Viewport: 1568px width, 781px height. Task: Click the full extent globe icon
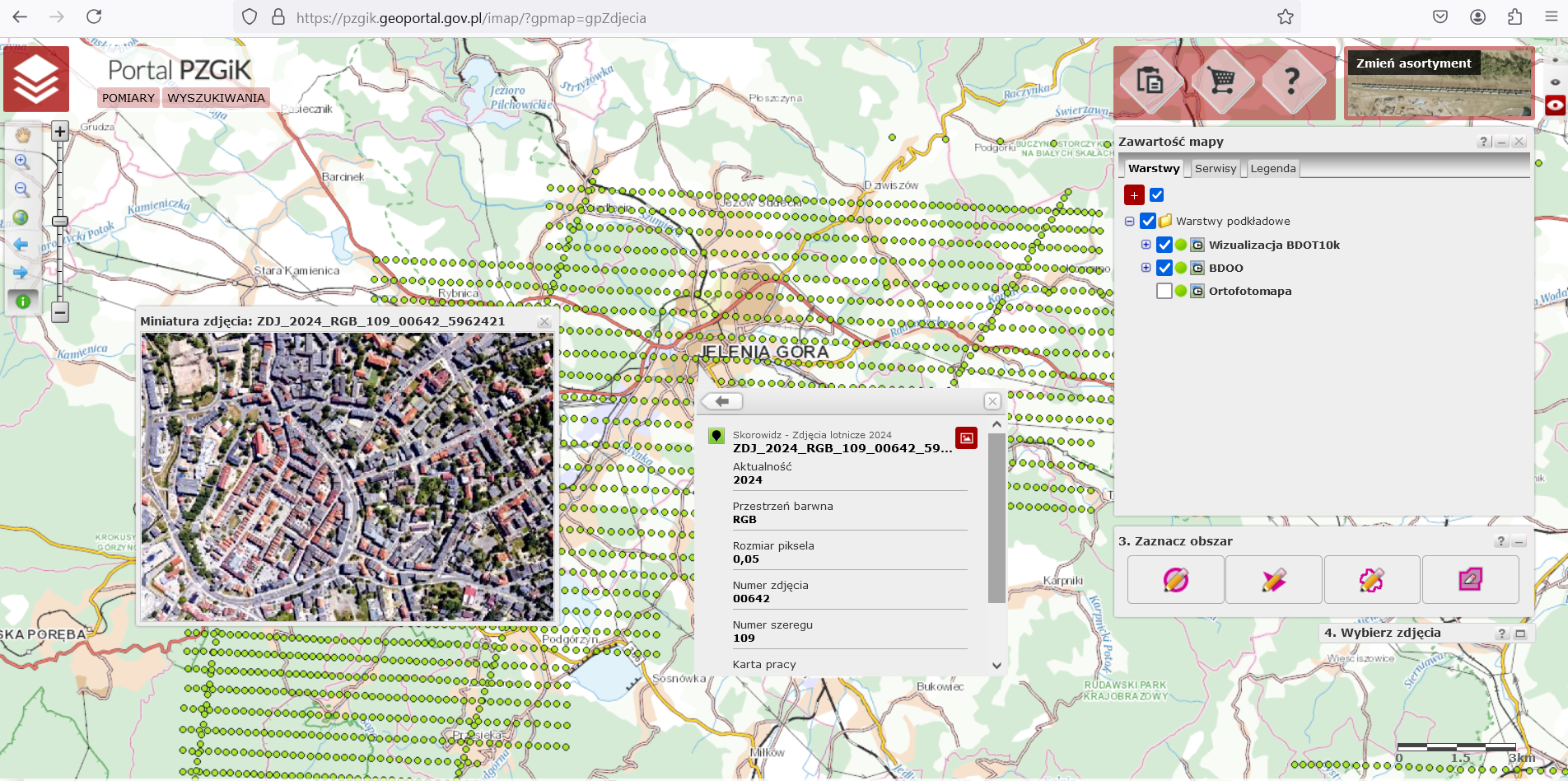21,217
